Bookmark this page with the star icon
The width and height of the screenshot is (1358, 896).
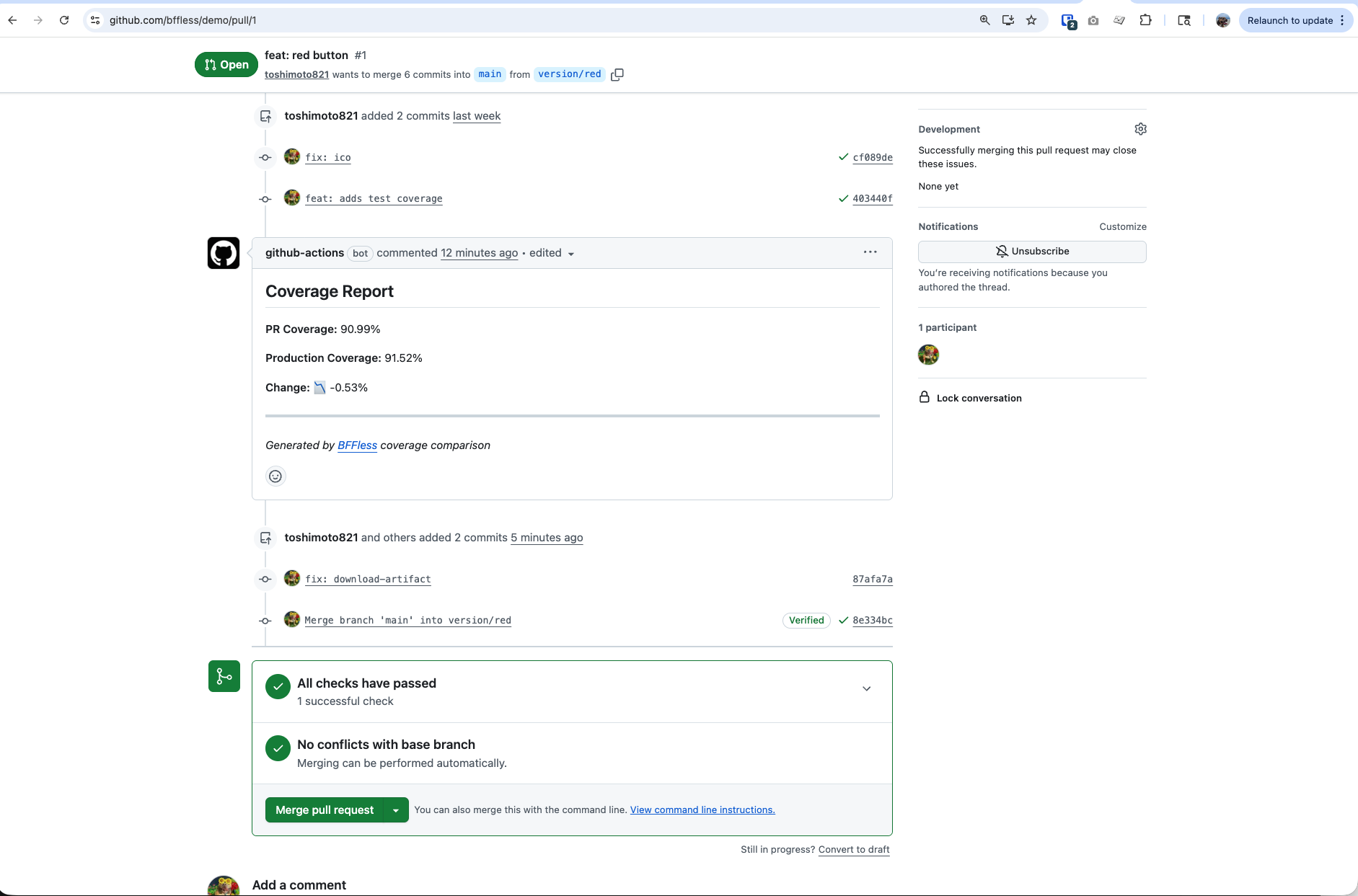point(1031,20)
